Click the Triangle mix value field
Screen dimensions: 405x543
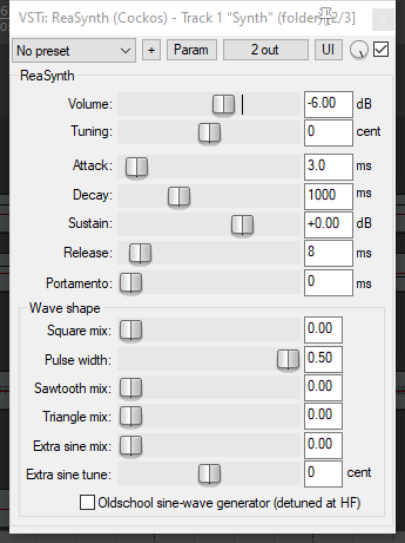point(323,416)
